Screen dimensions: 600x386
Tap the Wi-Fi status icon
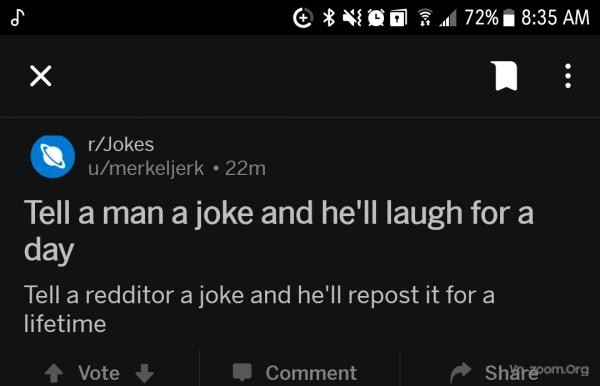(x=424, y=18)
